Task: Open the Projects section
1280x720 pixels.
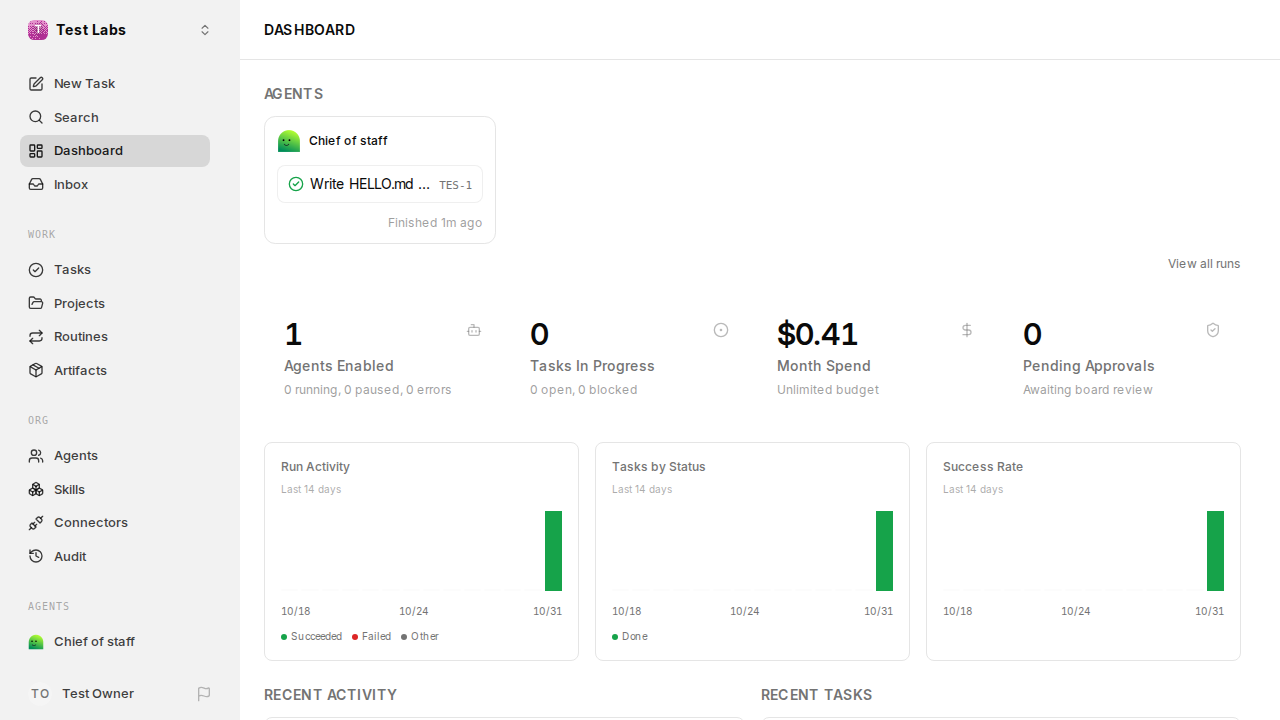Action: pos(115,303)
